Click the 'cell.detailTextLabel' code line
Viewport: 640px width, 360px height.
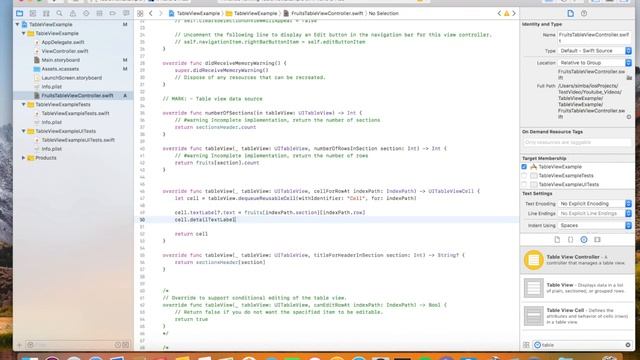coord(205,220)
